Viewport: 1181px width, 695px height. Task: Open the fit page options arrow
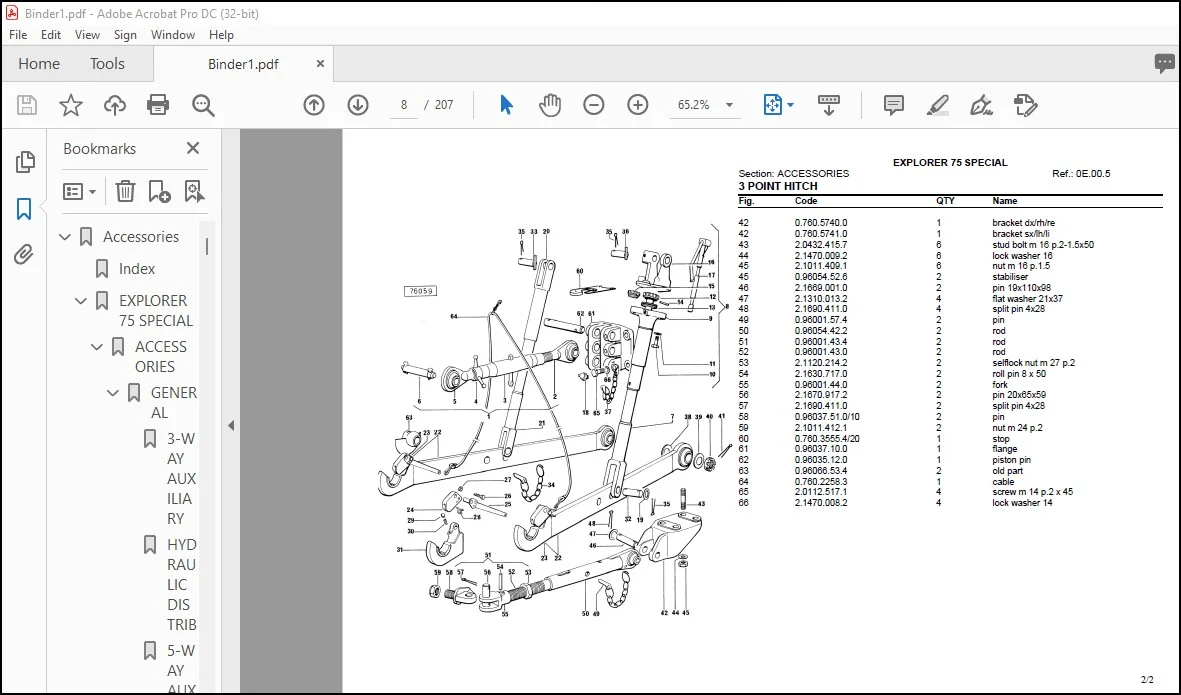[790, 105]
